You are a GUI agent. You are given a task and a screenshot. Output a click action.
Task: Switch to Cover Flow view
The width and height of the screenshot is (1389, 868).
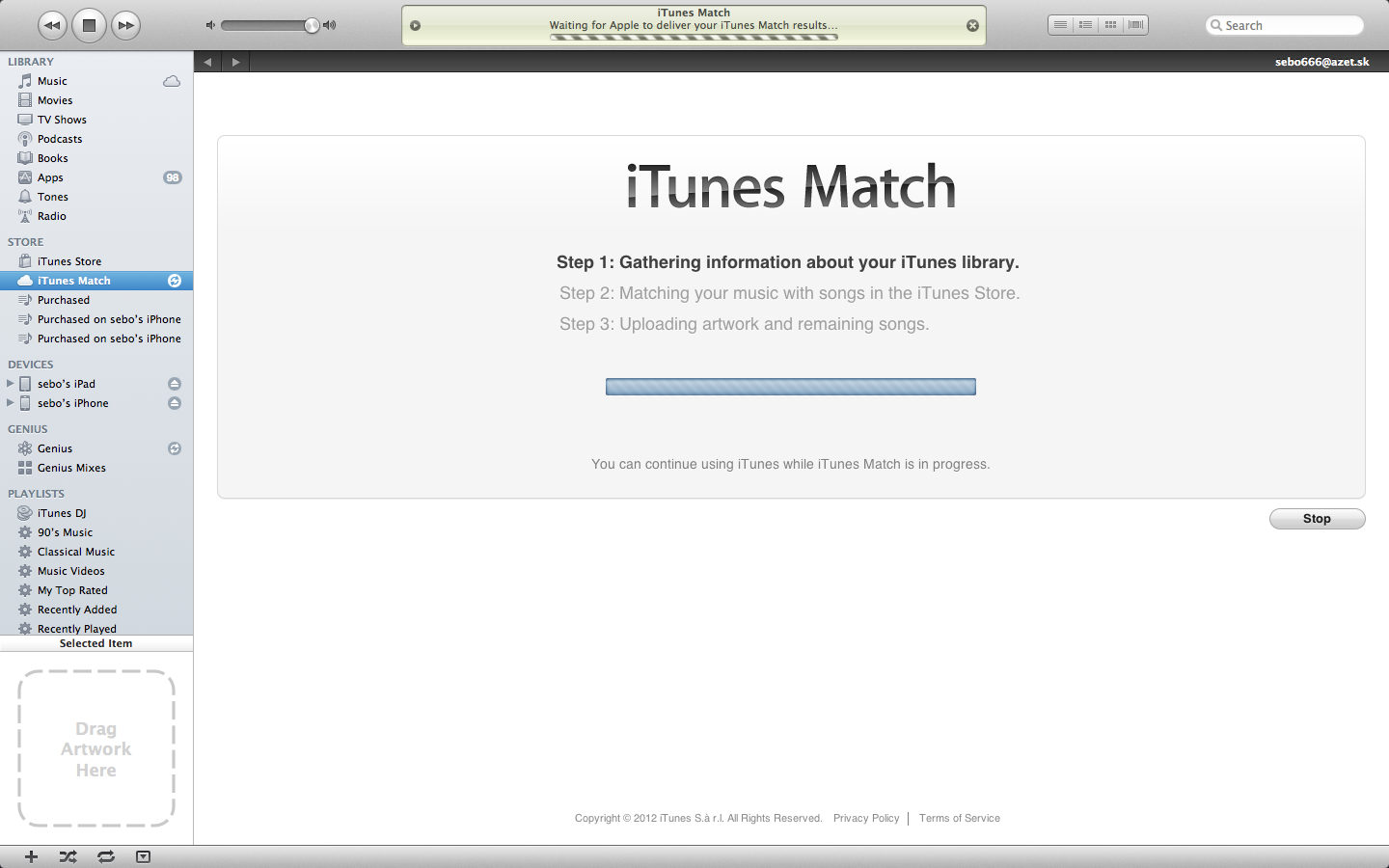(1135, 25)
